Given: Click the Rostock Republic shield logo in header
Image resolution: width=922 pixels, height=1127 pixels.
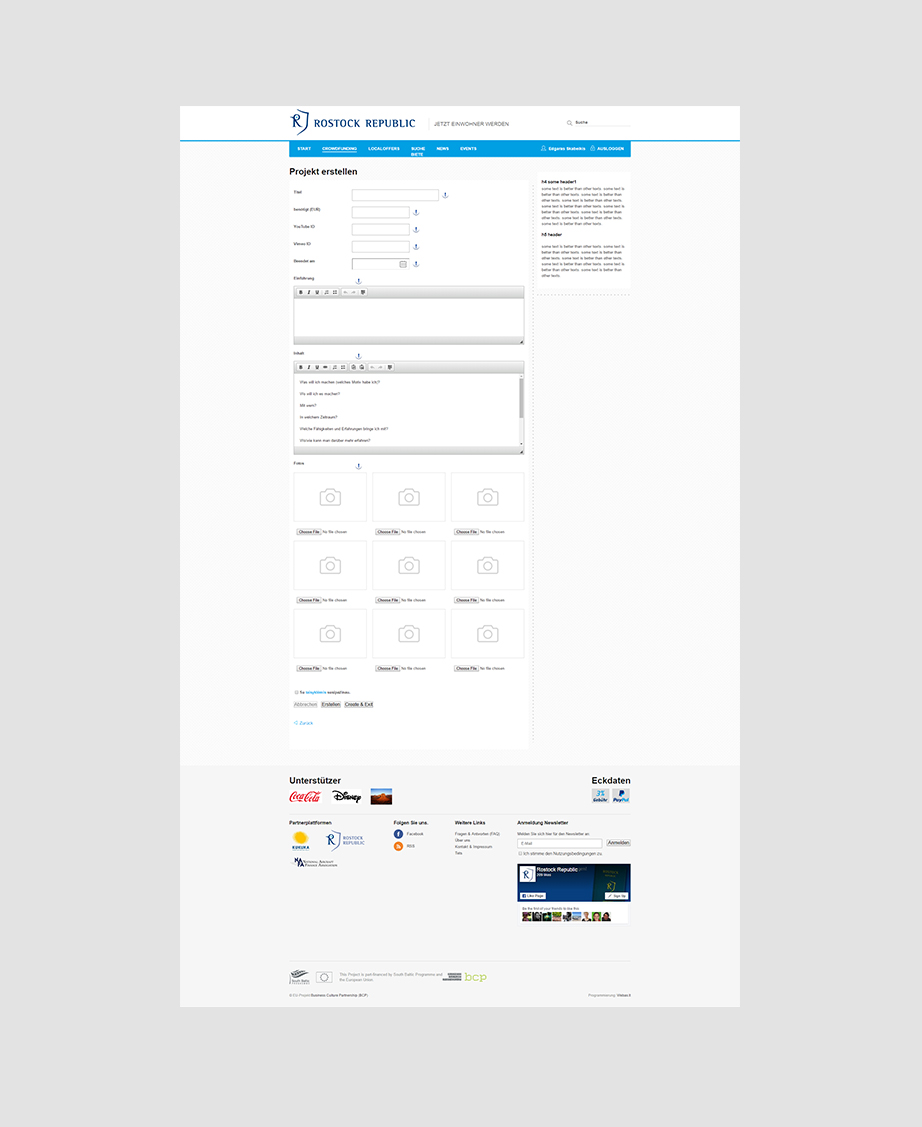Looking at the screenshot, I should click(299, 122).
